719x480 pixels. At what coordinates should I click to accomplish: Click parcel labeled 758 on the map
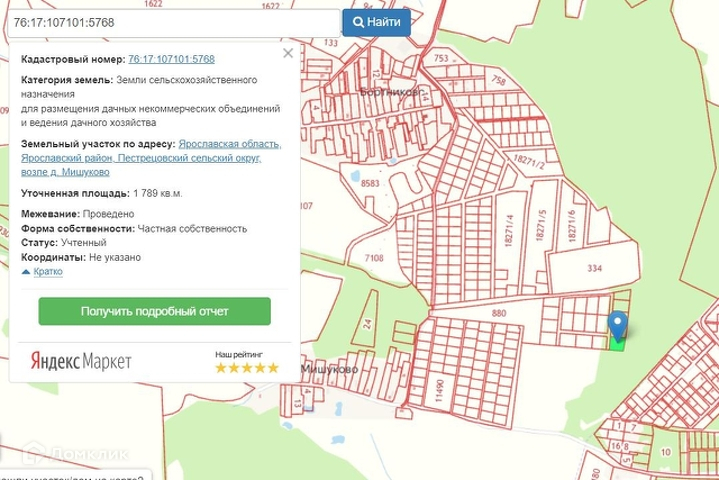[499, 80]
